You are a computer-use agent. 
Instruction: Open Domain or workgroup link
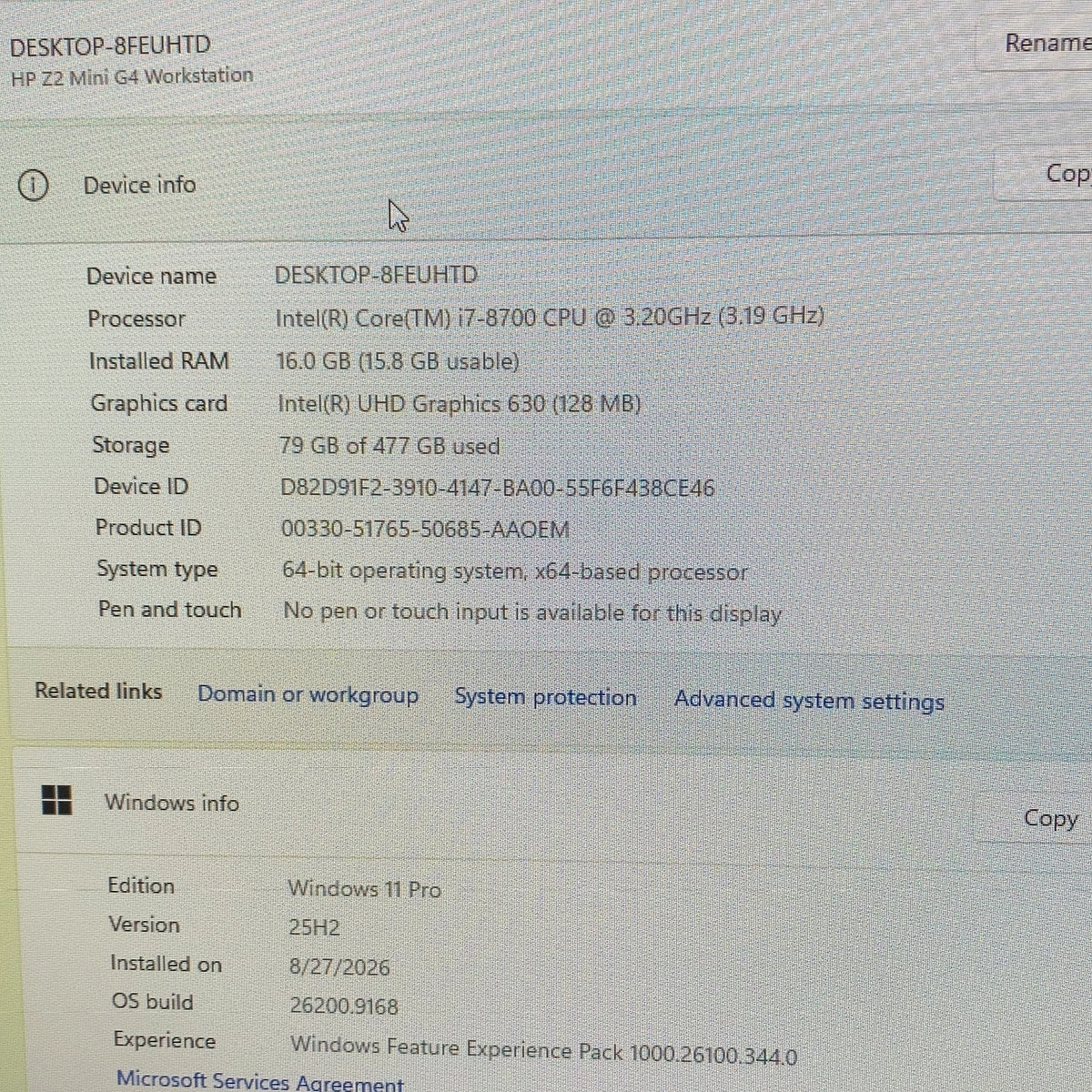[308, 694]
